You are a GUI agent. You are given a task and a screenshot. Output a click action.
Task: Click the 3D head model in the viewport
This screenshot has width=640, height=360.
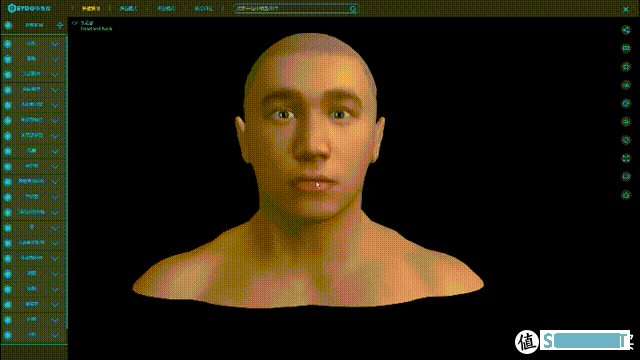point(309,171)
